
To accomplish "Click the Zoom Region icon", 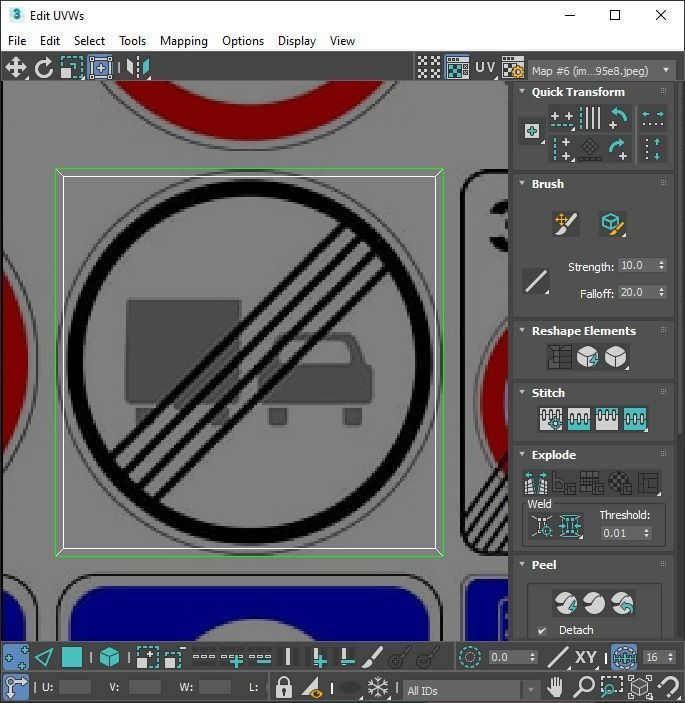I will tap(612, 686).
